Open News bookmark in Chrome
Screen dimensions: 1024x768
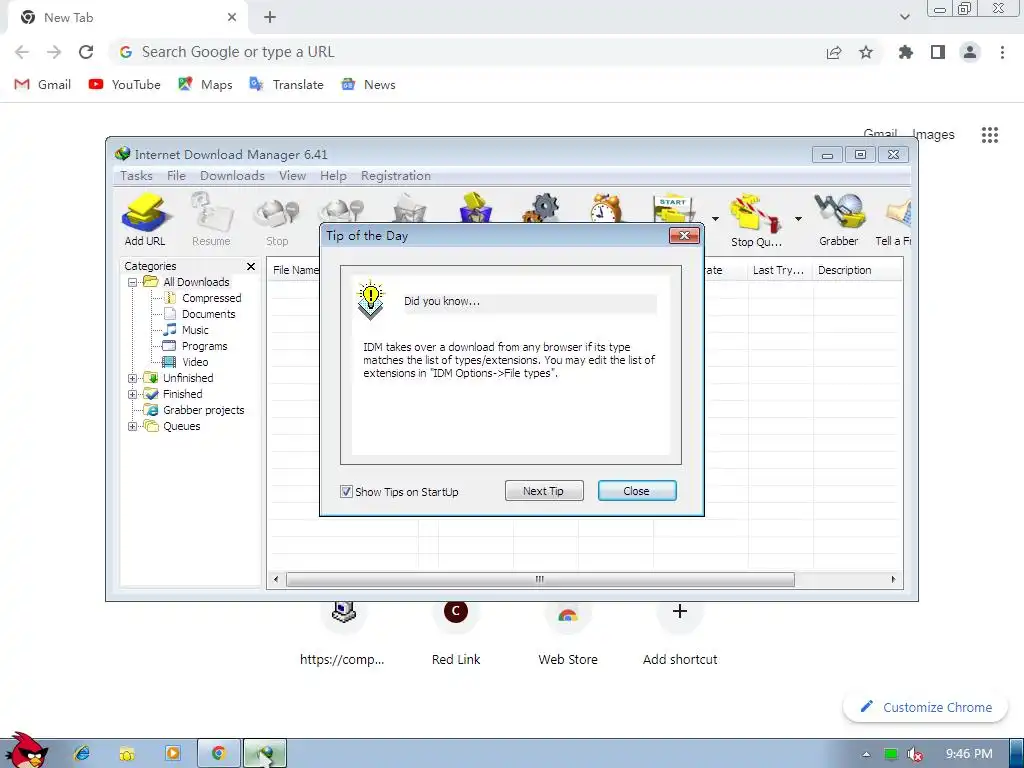(368, 85)
